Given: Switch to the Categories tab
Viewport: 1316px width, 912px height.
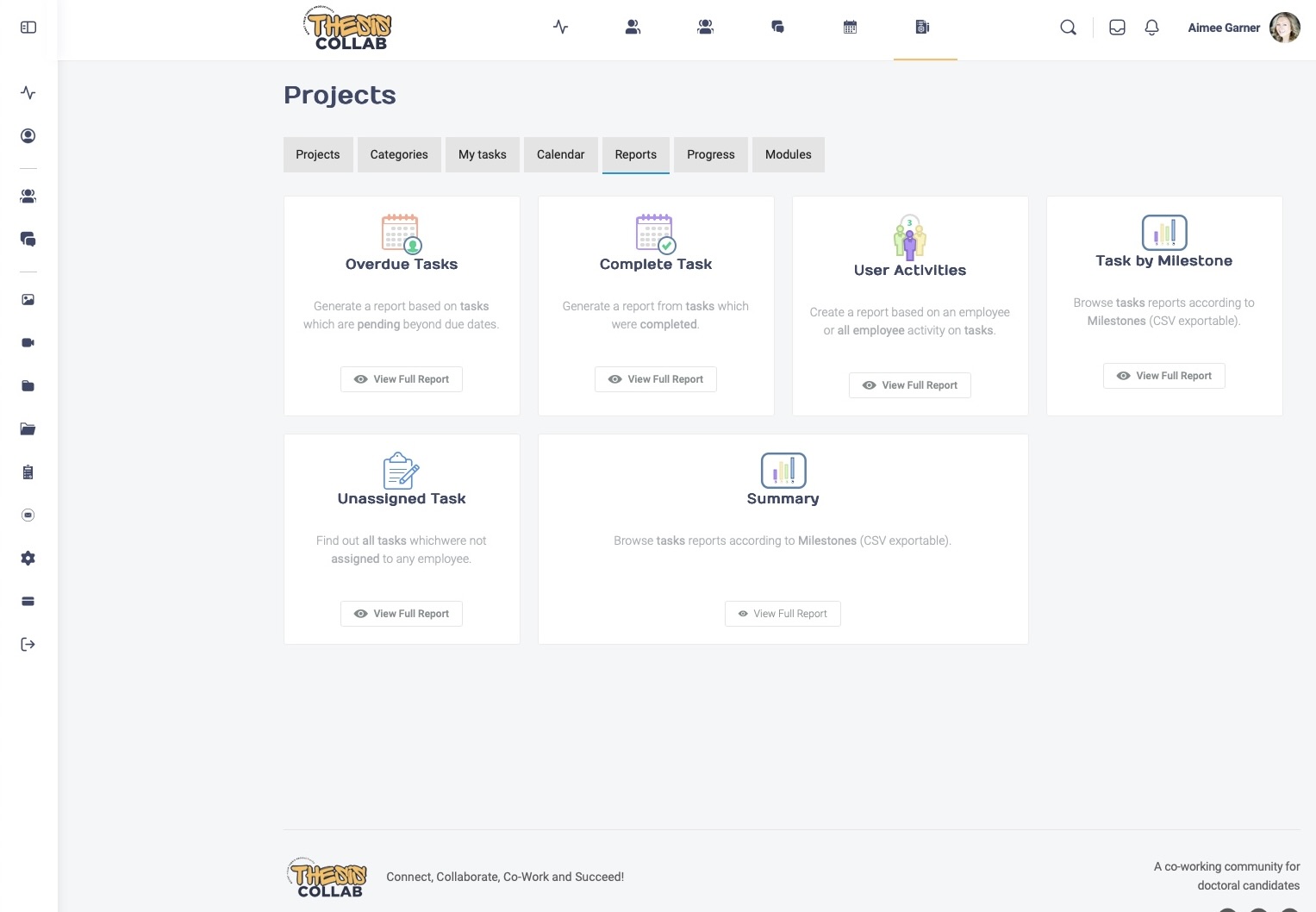Looking at the screenshot, I should (x=399, y=155).
